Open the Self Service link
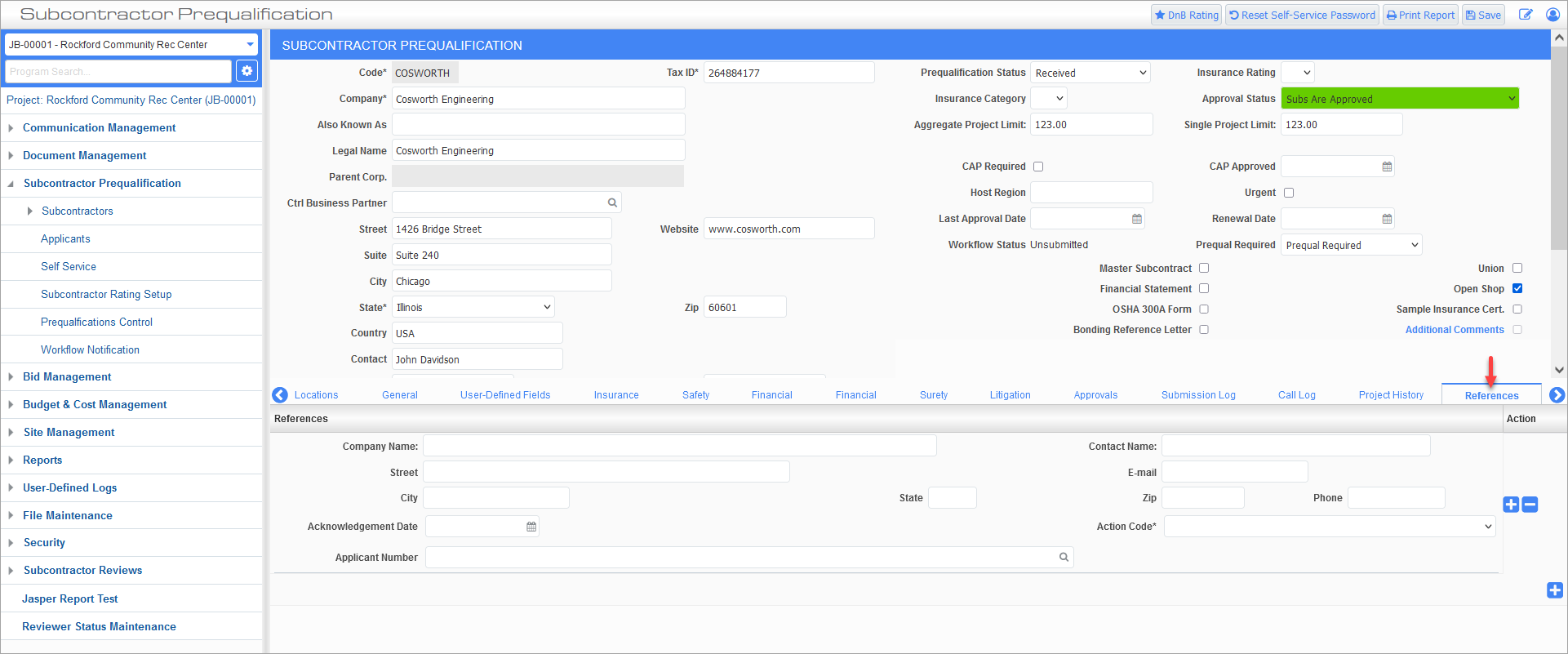Image resolution: width=1568 pixels, height=654 pixels. pyautogui.click(x=69, y=266)
